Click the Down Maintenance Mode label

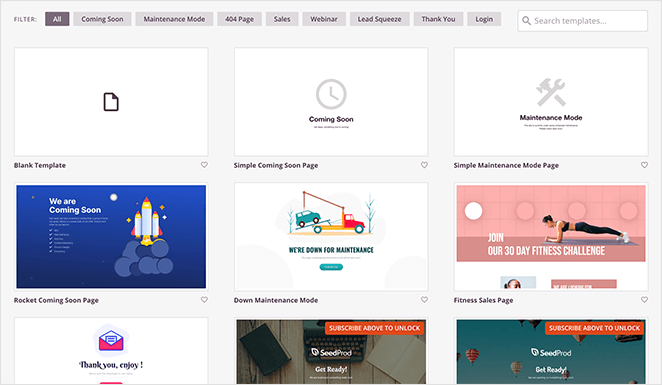[276, 300]
